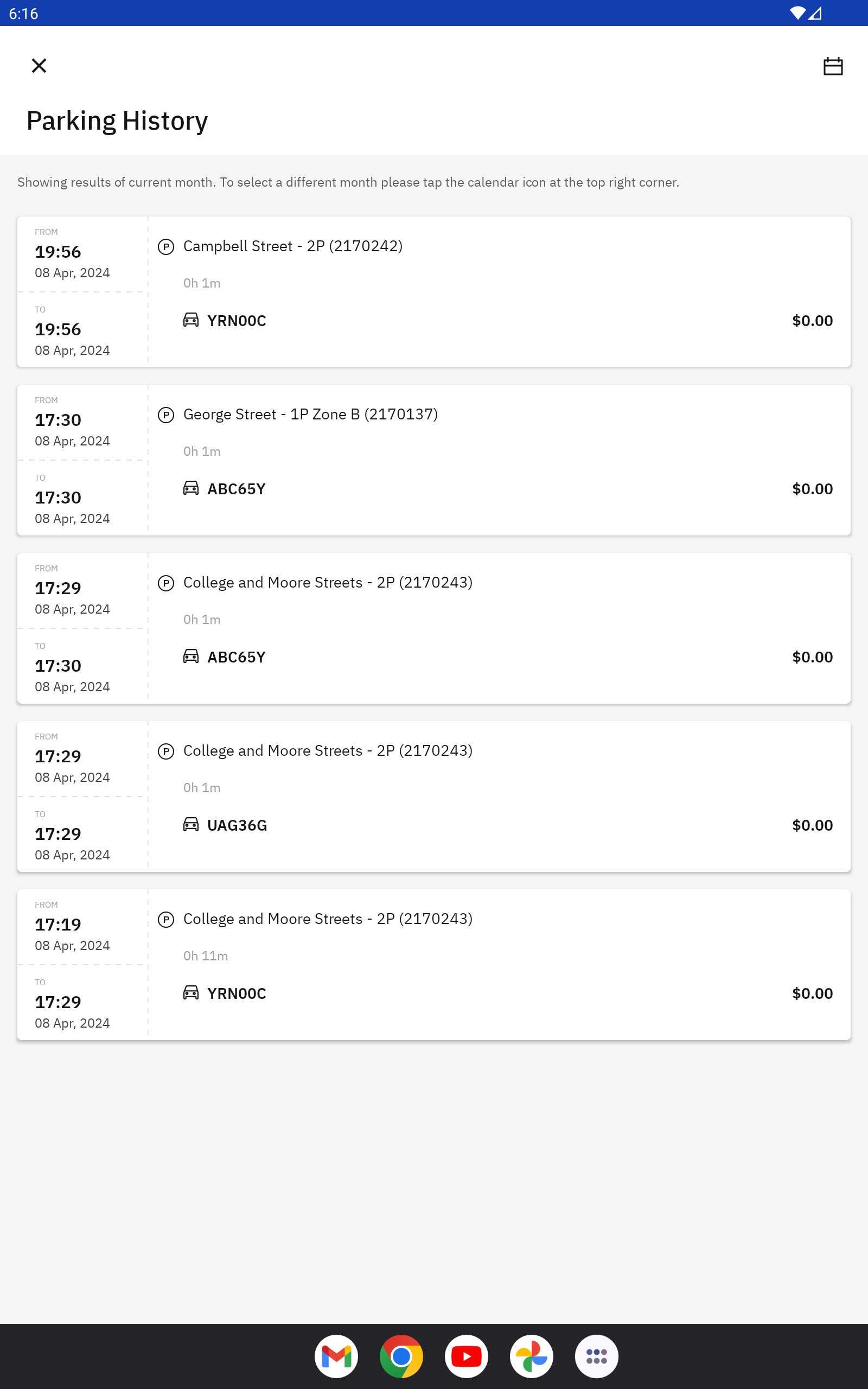This screenshot has height=1389, width=868.
Task: Tap the $0.00 fee on Campbell Street
Action: coord(812,321)
